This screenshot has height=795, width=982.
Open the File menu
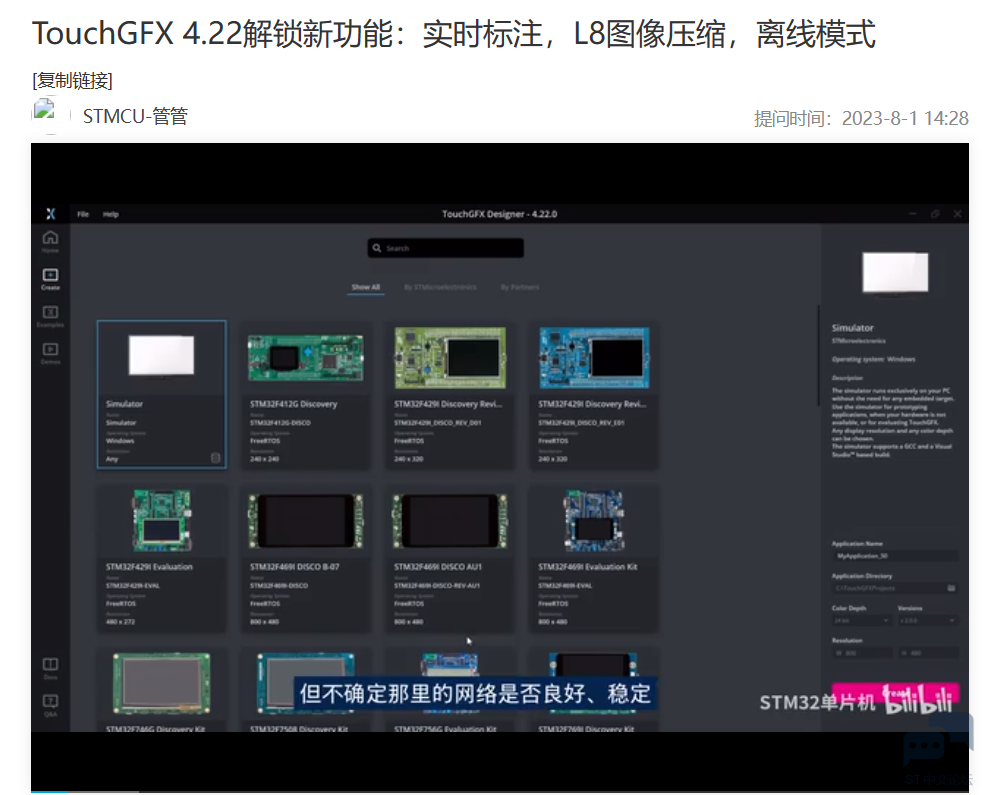[83, 214]
